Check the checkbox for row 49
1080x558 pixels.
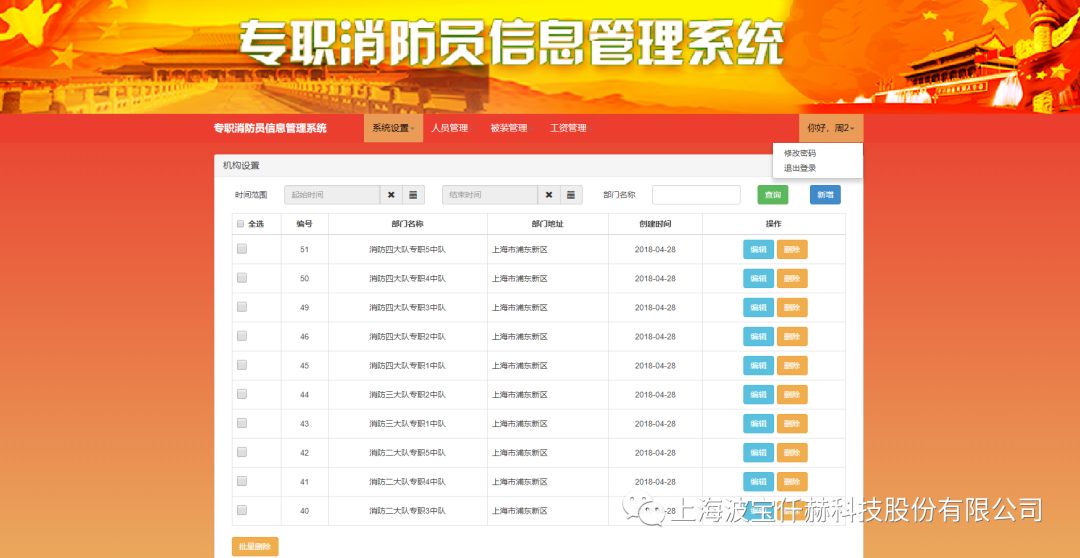point(241,307)
